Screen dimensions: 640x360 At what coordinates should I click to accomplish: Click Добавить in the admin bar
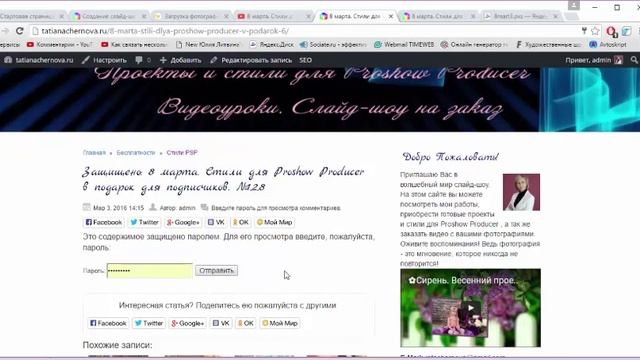(180, 60)
